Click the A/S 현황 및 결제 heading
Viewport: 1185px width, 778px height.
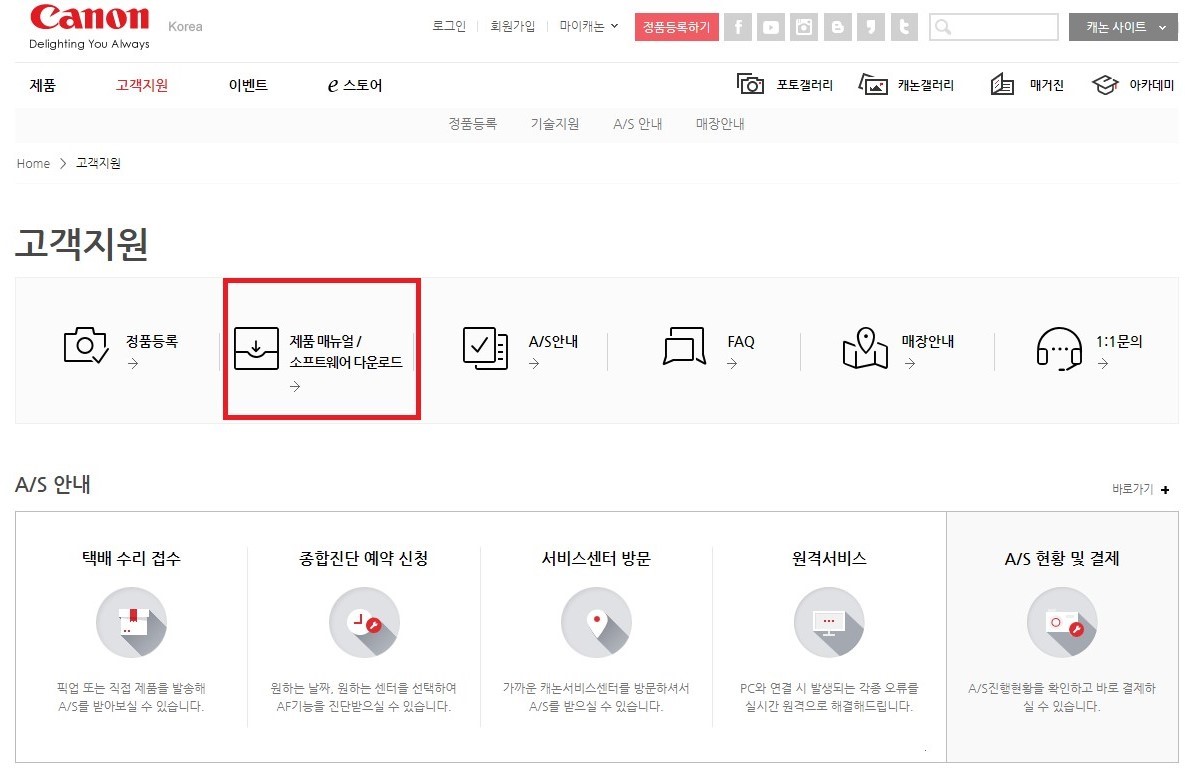click(1062, 558)
